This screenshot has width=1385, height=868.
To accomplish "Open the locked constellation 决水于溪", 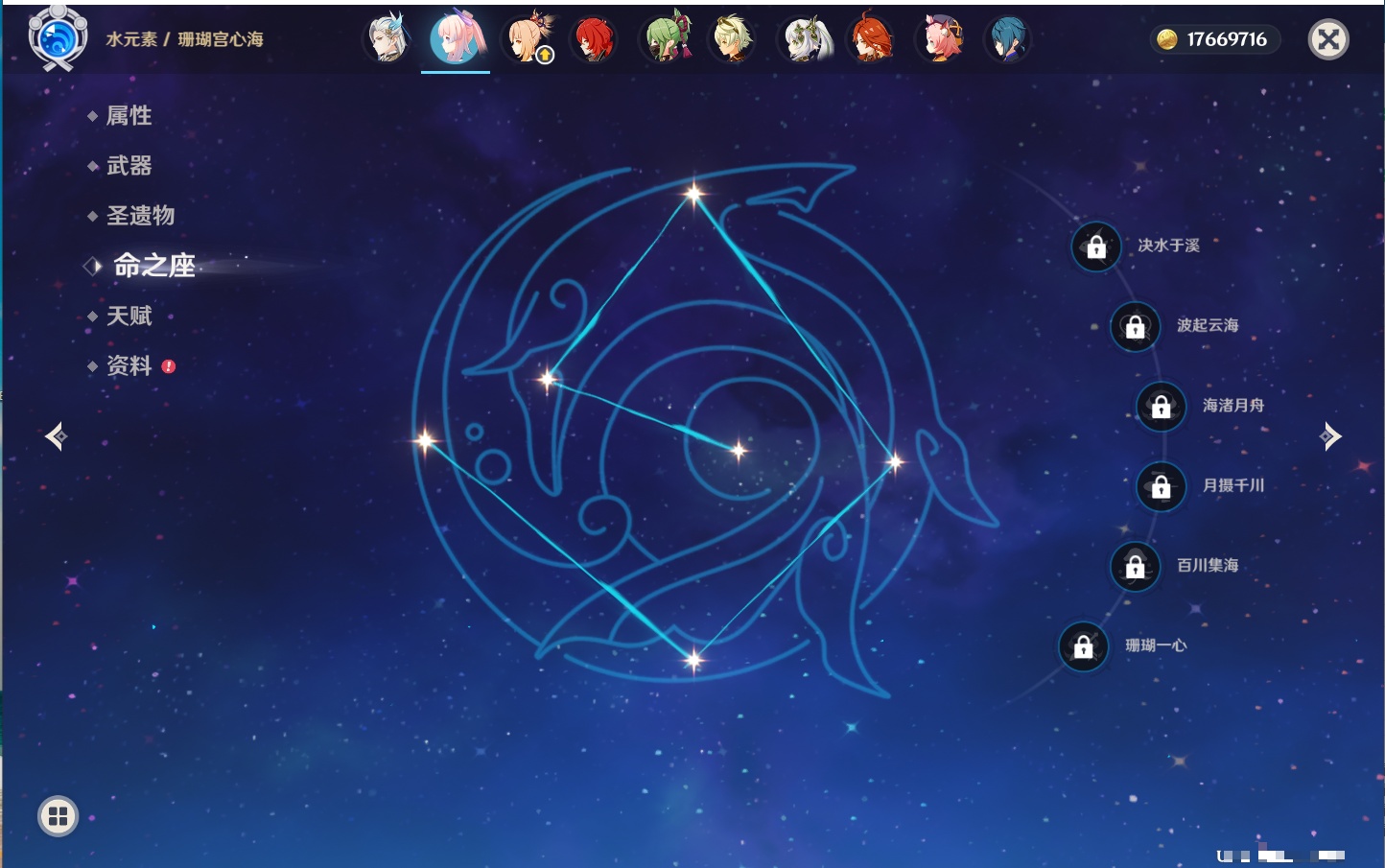I will 1096,246.
